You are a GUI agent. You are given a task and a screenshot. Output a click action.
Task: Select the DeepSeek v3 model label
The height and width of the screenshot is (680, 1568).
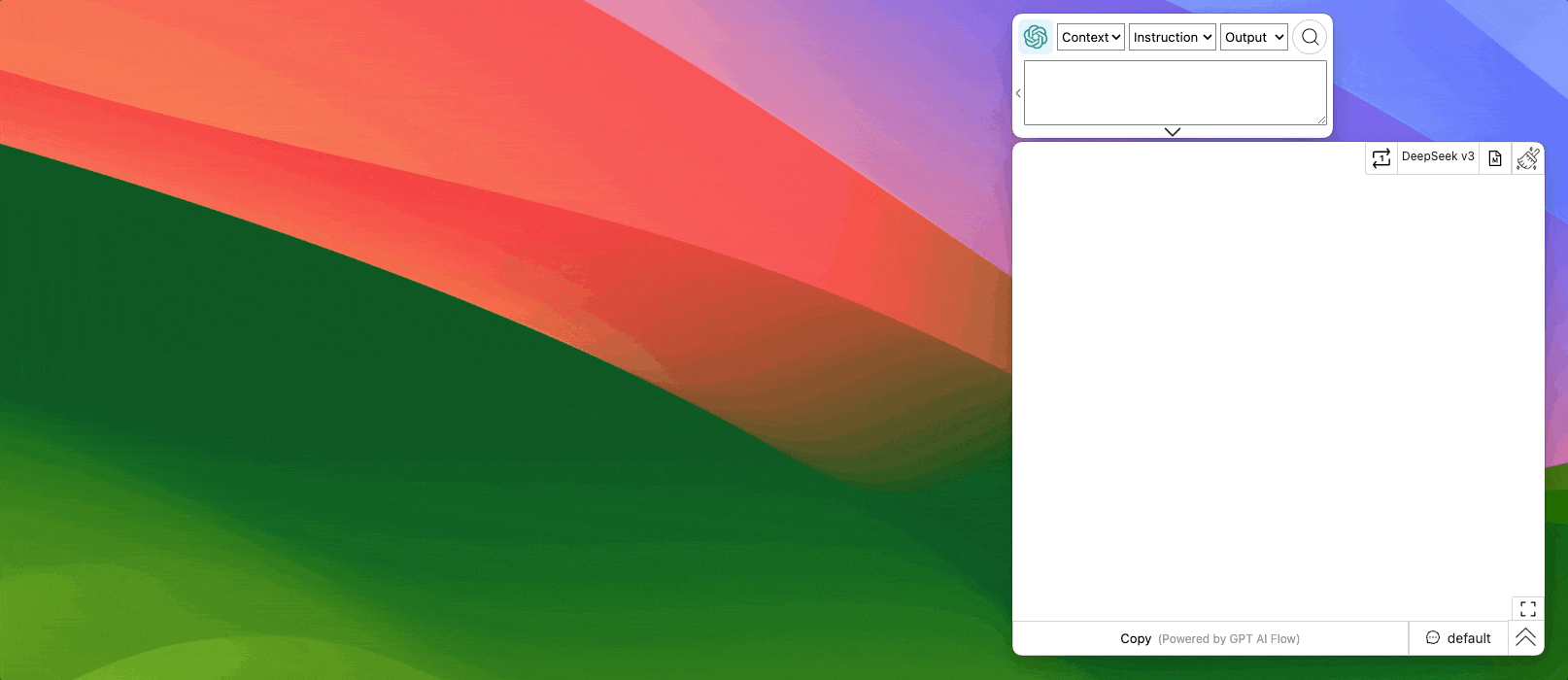pyautogui.click(x=1438, y=156)
